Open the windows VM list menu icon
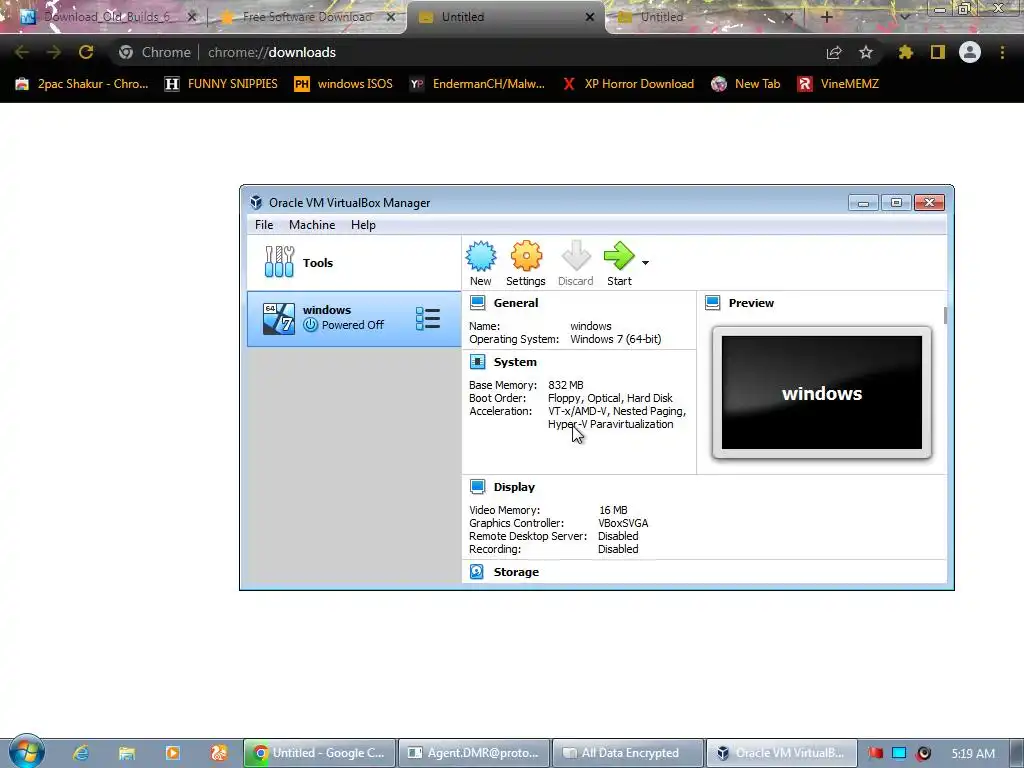Screen dimensions: 1024x768 click(428, 319)
